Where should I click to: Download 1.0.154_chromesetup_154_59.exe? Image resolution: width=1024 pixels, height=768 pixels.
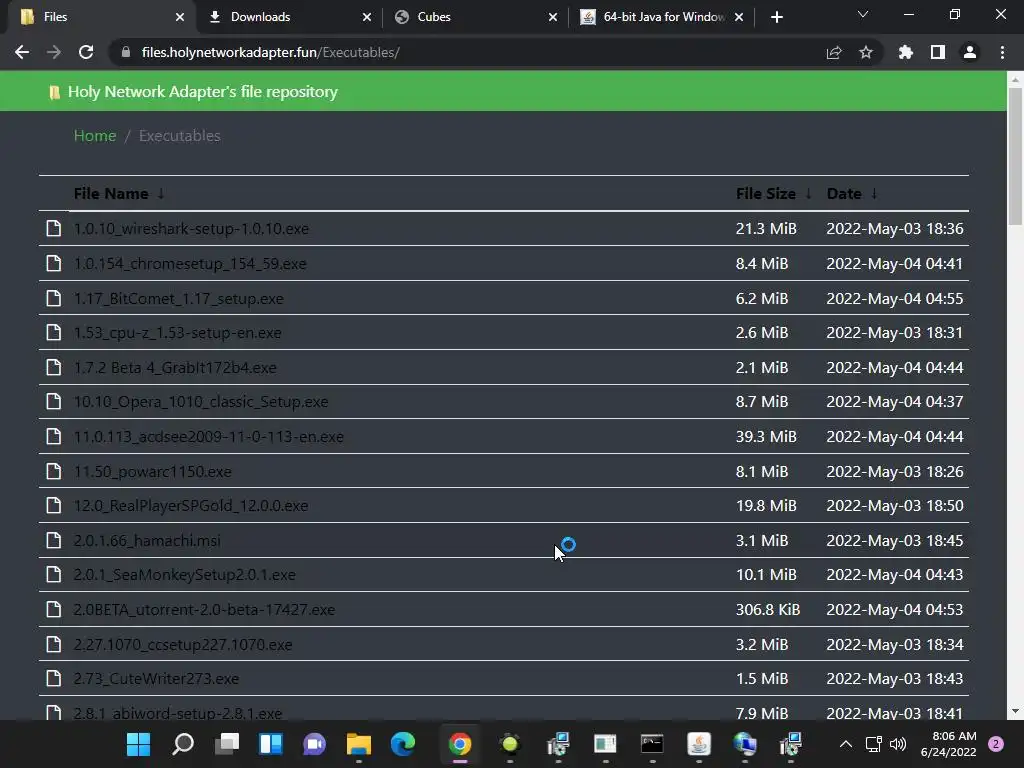[190, 263]
